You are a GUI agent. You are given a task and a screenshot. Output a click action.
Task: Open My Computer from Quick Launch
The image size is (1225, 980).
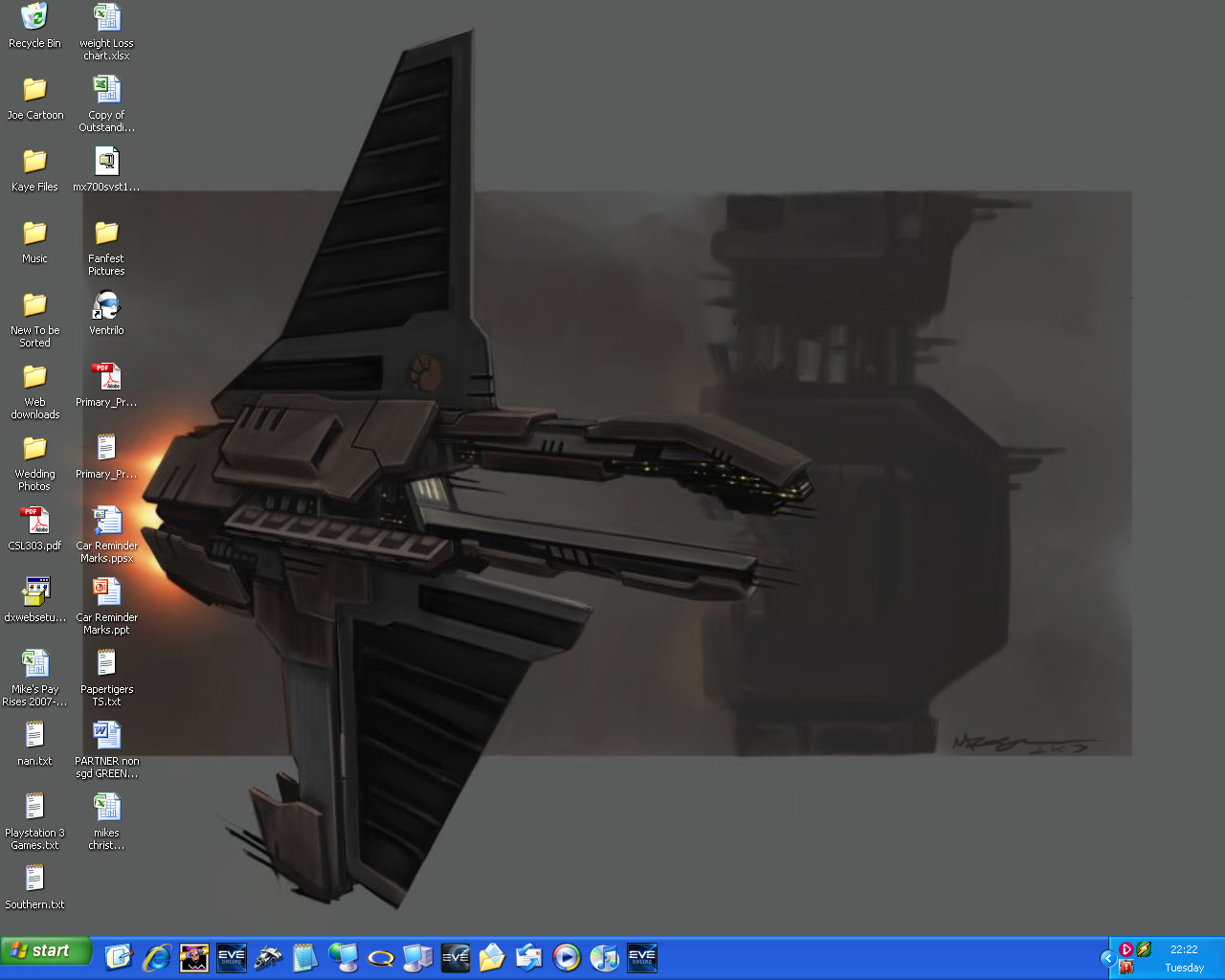point(417,957)
